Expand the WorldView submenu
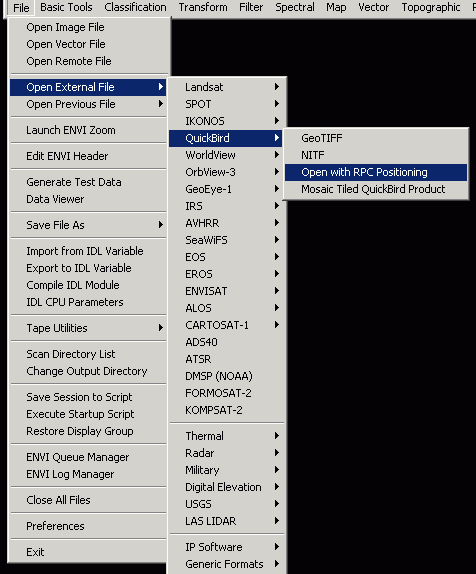 pyautogui.click(x=226, y=155)
